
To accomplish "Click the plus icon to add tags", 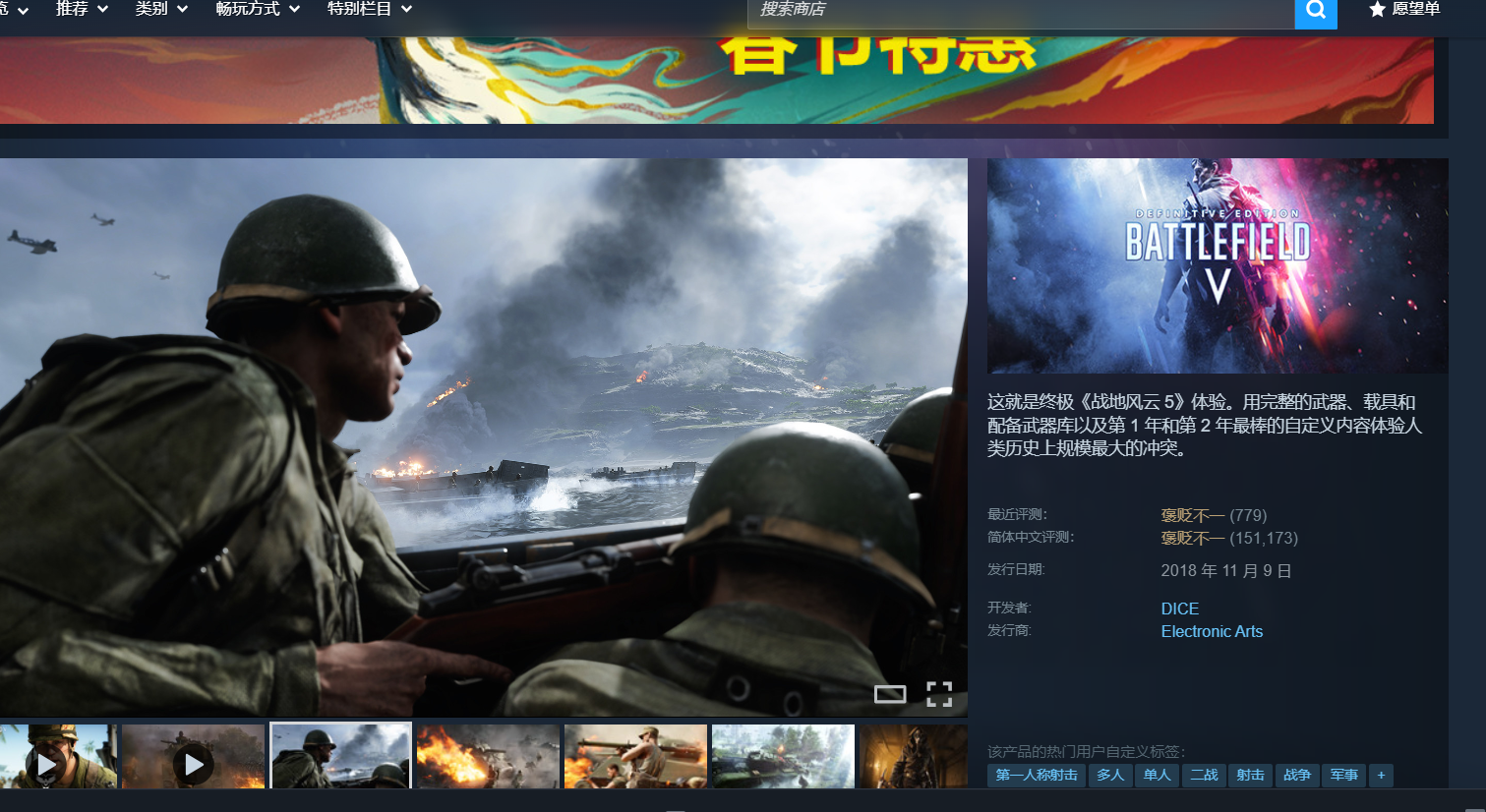I will tap(1381, 776).
